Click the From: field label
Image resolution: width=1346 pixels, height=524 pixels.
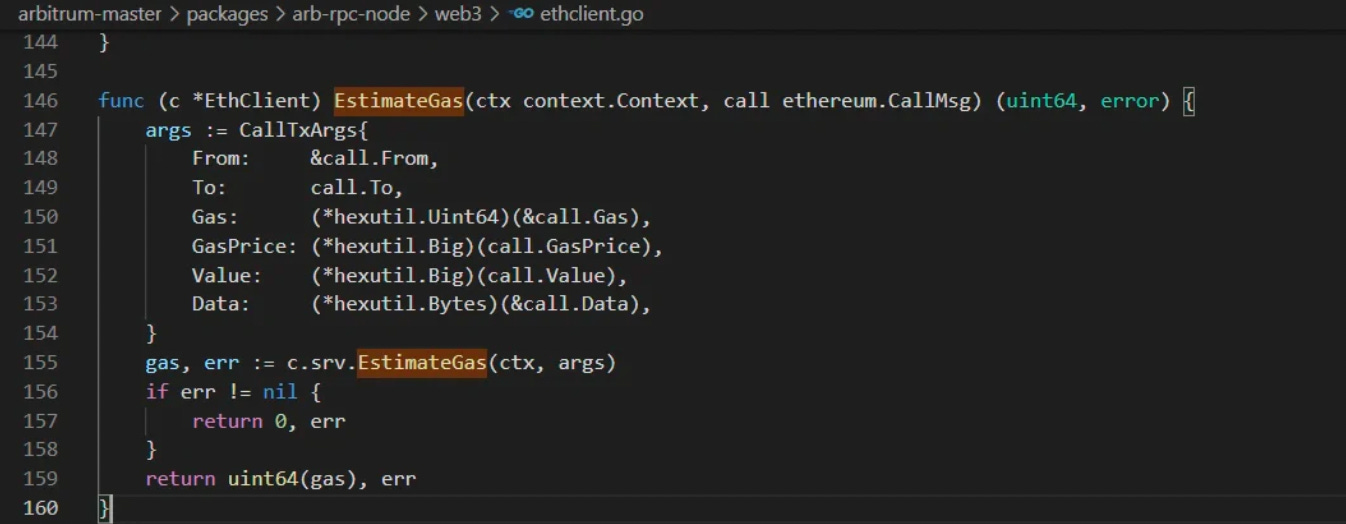221,159
